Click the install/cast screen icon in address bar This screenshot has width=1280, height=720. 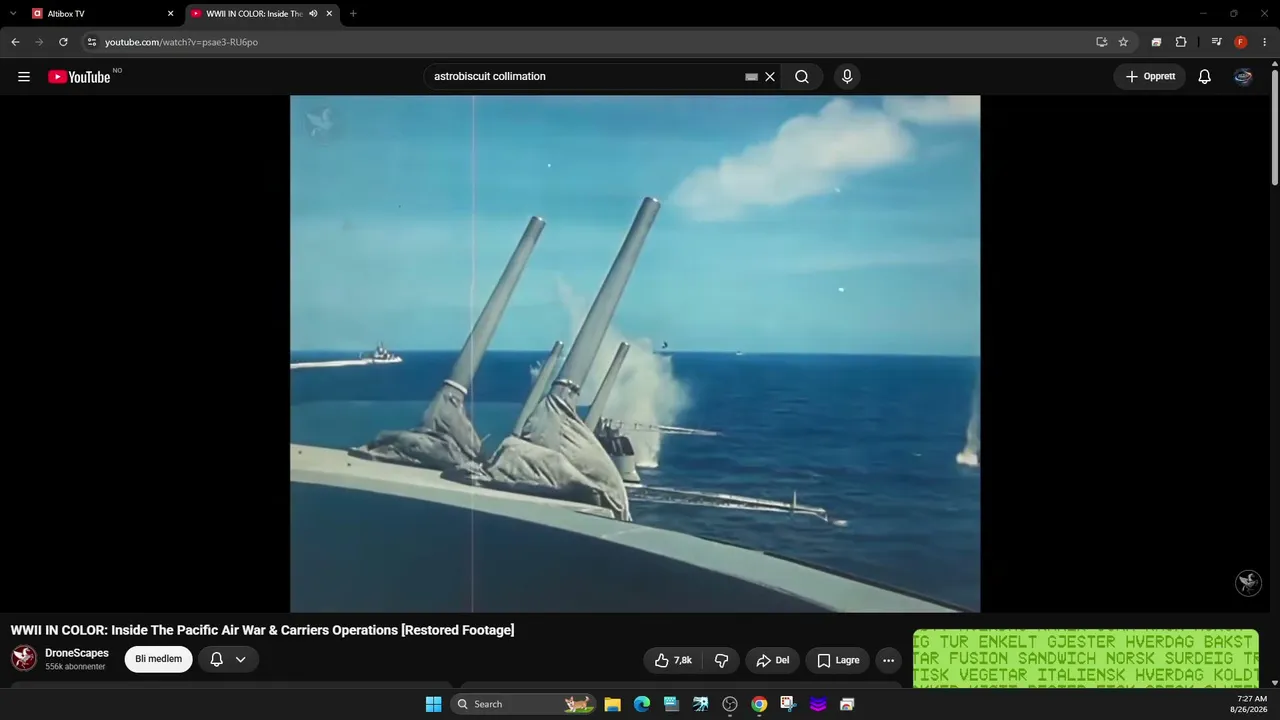[x=1101, y=42]
